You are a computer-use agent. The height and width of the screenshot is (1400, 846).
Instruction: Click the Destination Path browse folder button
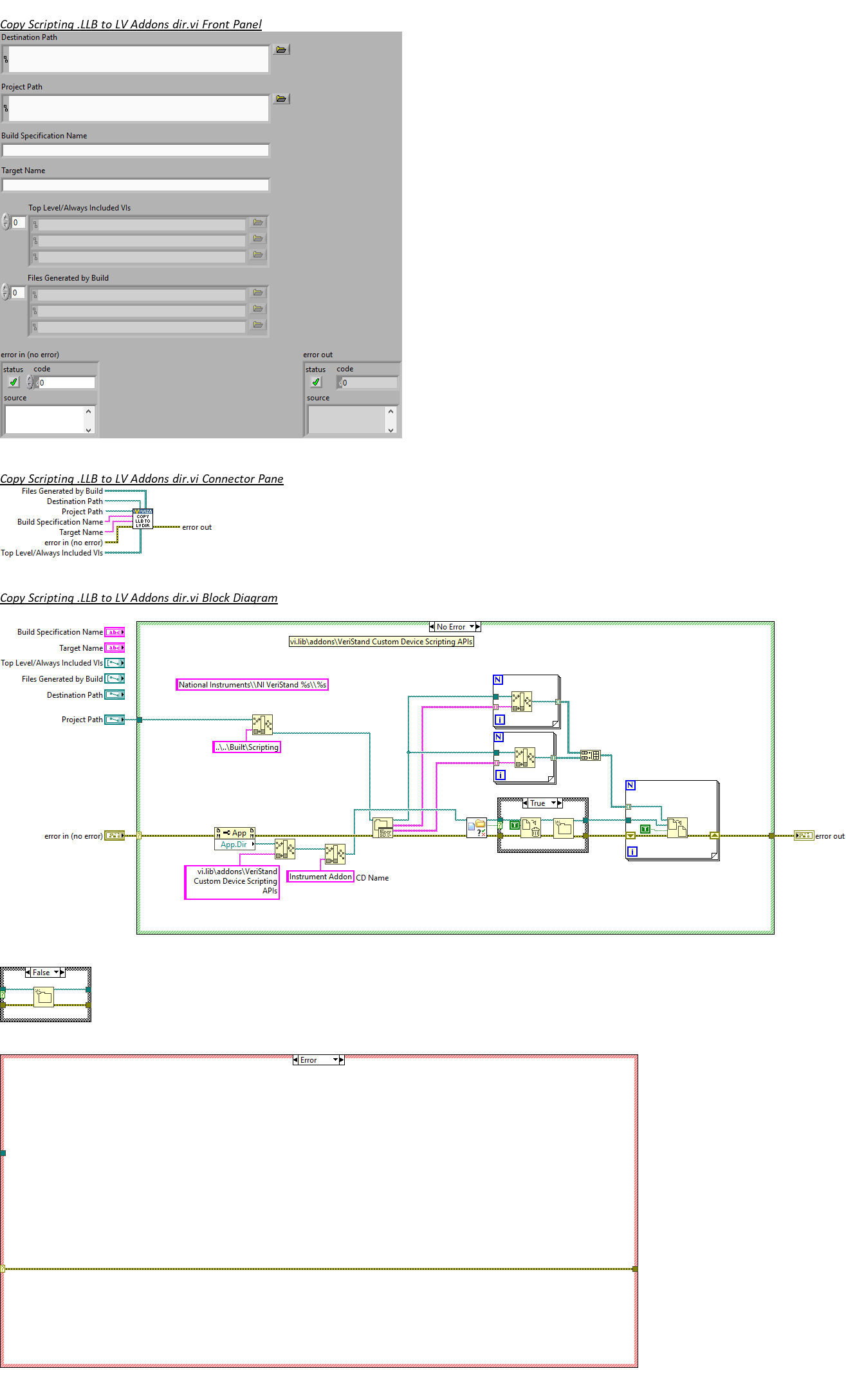pos(281,50)
